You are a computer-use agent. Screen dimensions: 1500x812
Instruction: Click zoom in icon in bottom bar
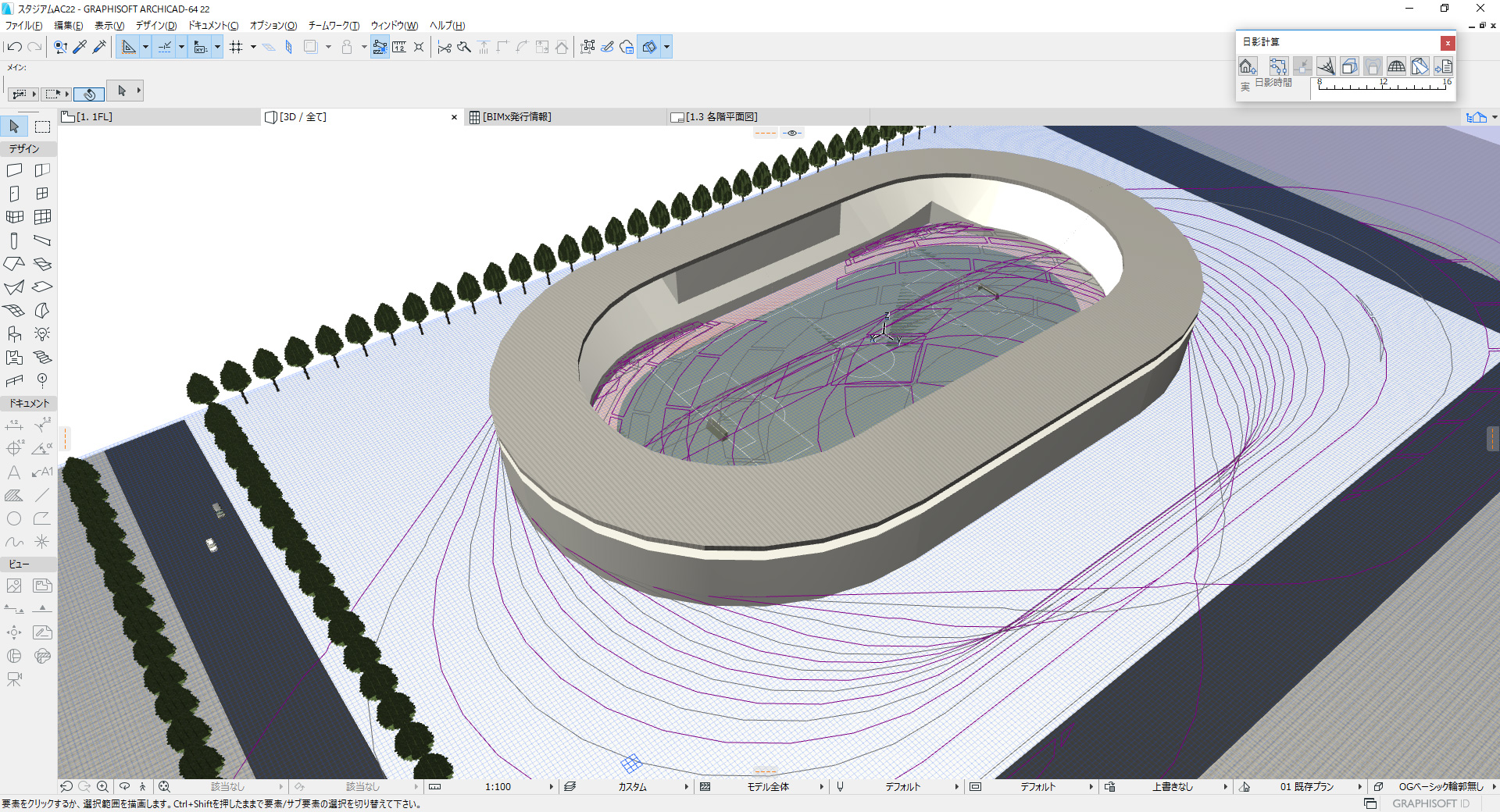pos(102,787)
